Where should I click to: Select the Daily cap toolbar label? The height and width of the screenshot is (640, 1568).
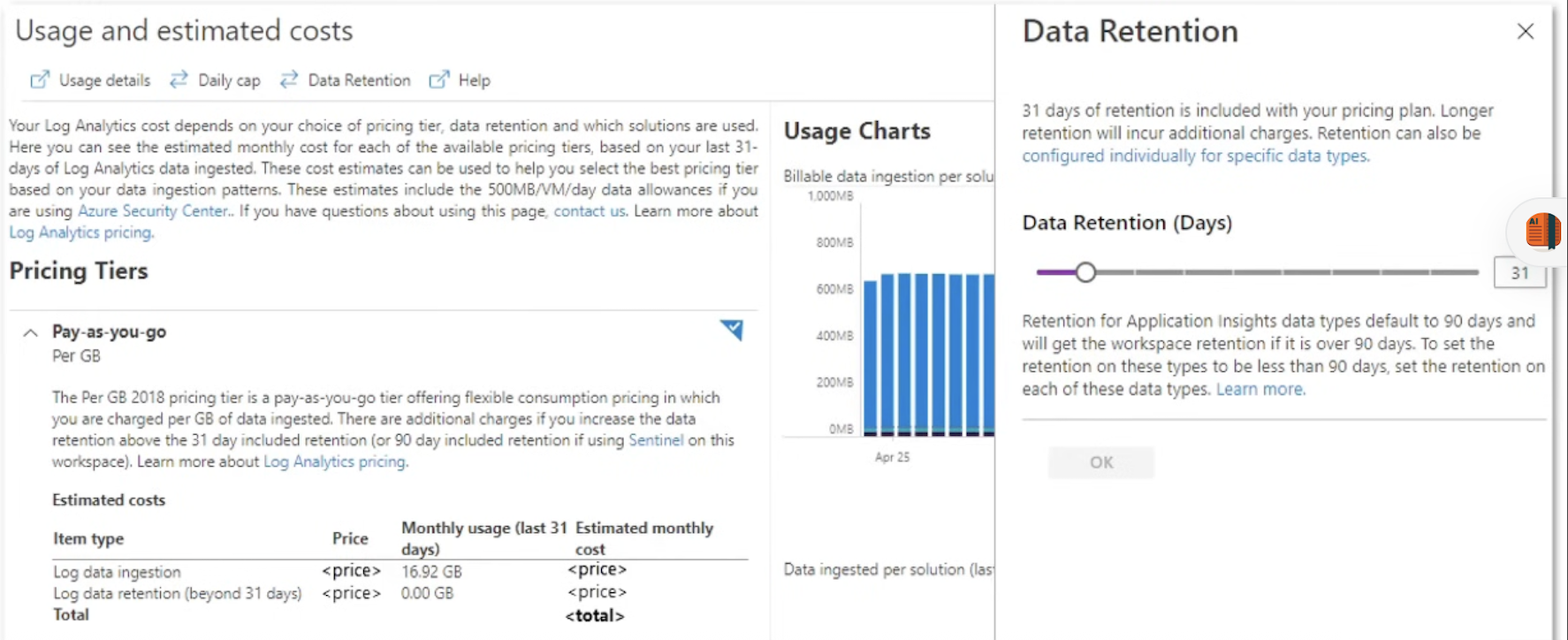pyautogui.click(x=229, y=80)
